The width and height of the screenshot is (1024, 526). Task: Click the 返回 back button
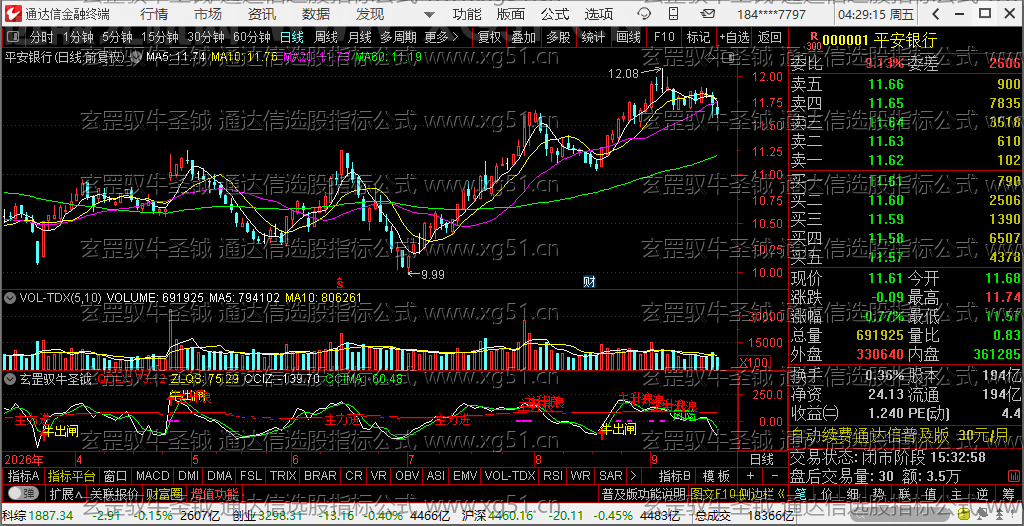[770, 37]
